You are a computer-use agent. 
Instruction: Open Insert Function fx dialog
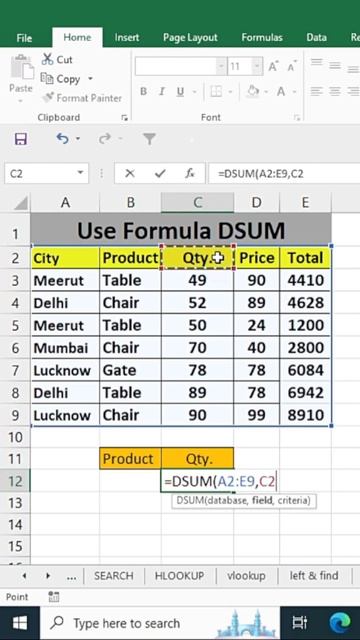pos(190,174)
